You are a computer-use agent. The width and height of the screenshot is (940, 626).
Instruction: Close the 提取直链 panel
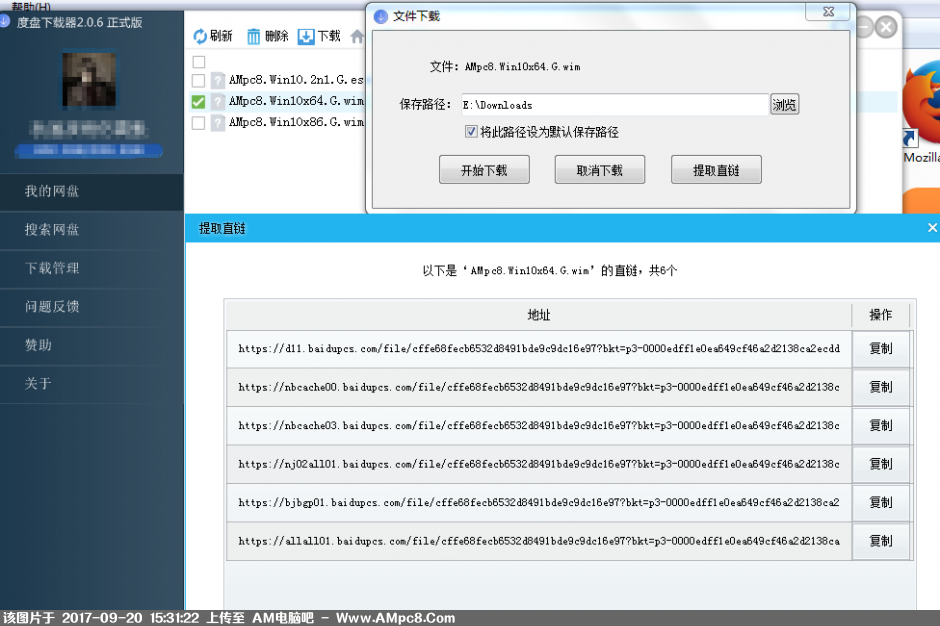(x=932, y=228)
